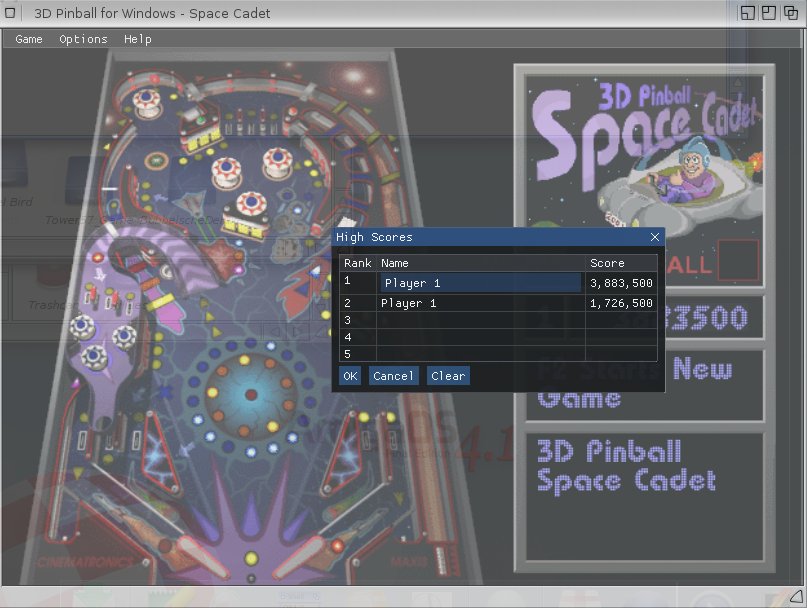Select rank 4 row number
The image size is (807, 608).
(x=347, y=337)
